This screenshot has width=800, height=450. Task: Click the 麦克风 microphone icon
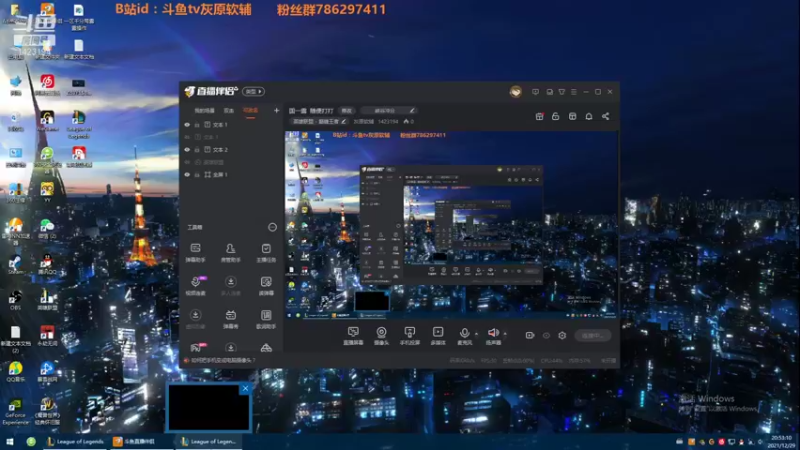click(x=464, y=334)
